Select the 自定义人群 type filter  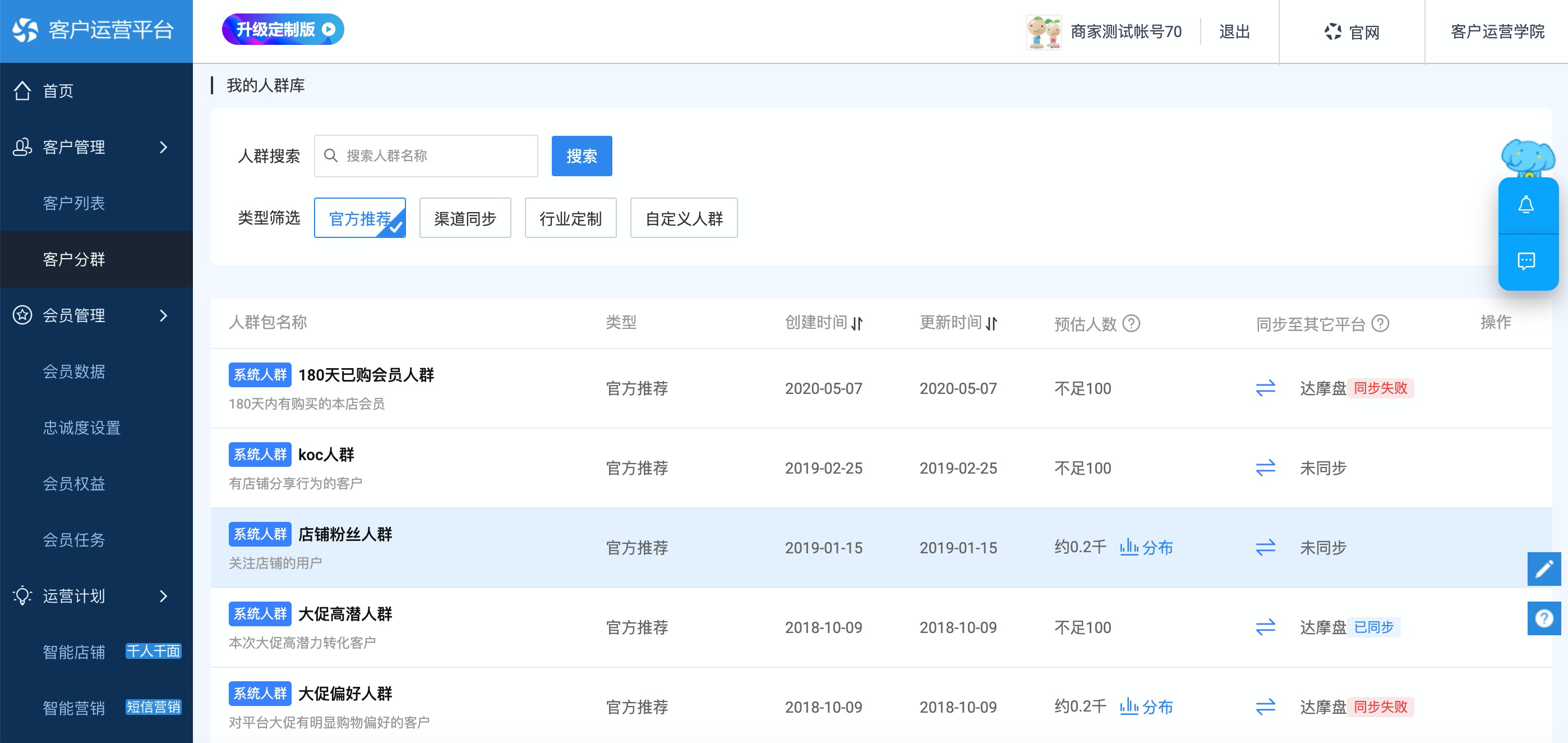coord(683,218)
